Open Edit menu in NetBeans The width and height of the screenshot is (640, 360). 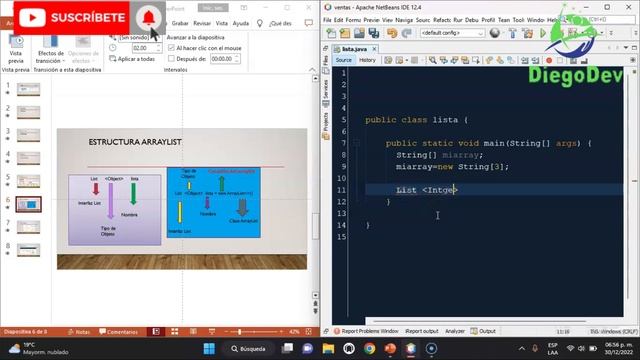[338, 20]
